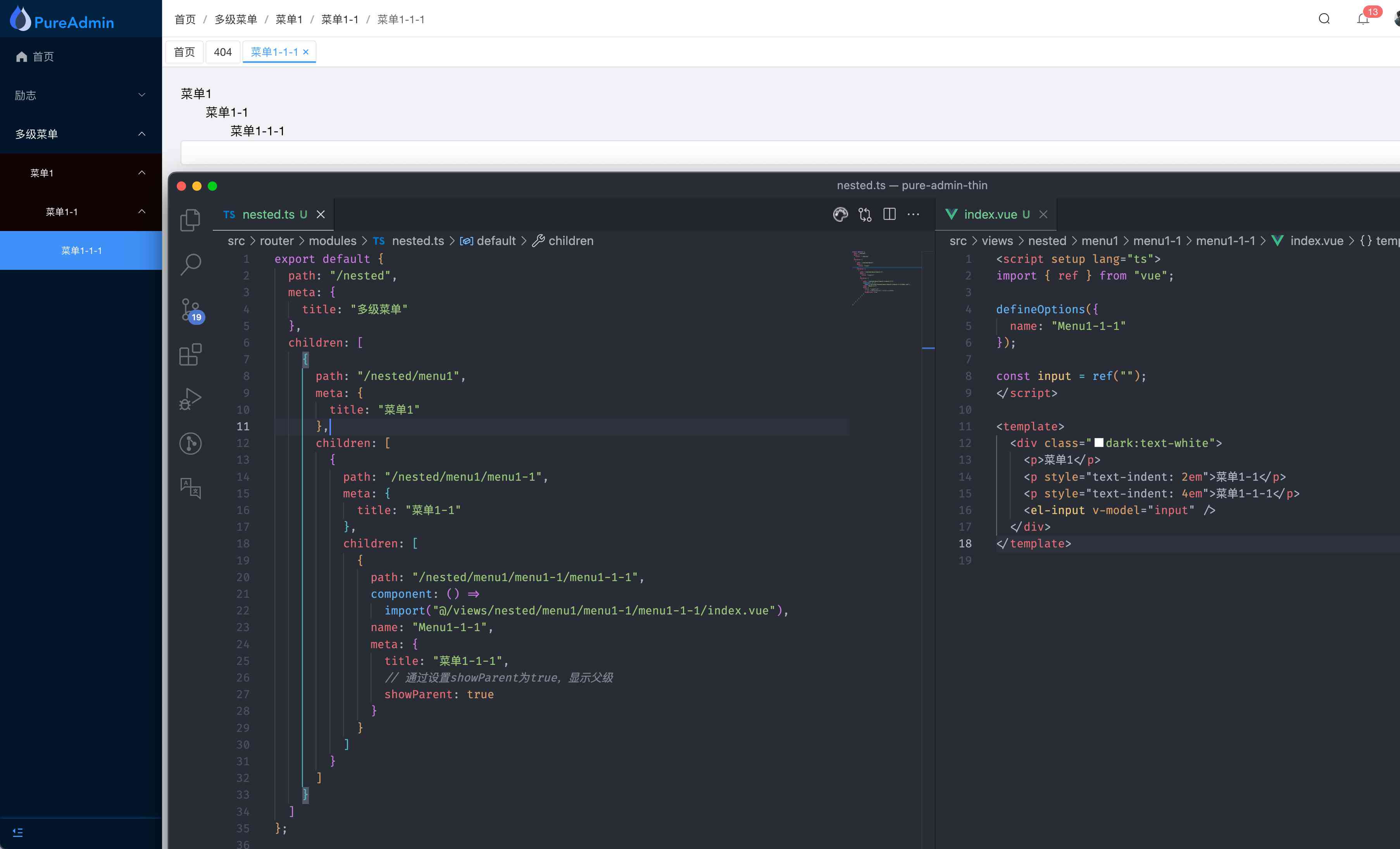1400x849 pixels.
Task: Open the translate icon in activity bar
Action: tap(190, 488)
